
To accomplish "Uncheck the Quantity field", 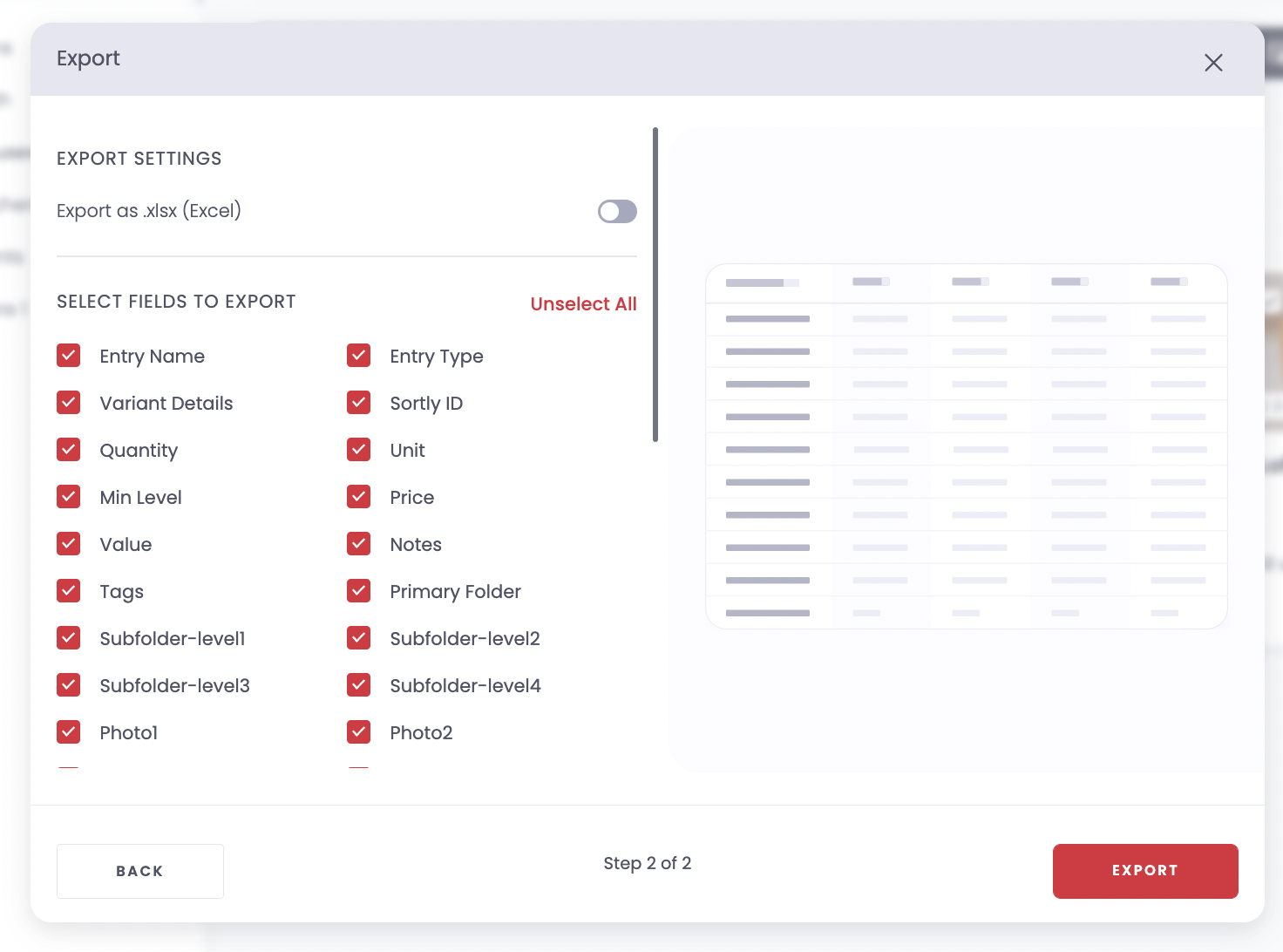I will [x=69, y=449].
